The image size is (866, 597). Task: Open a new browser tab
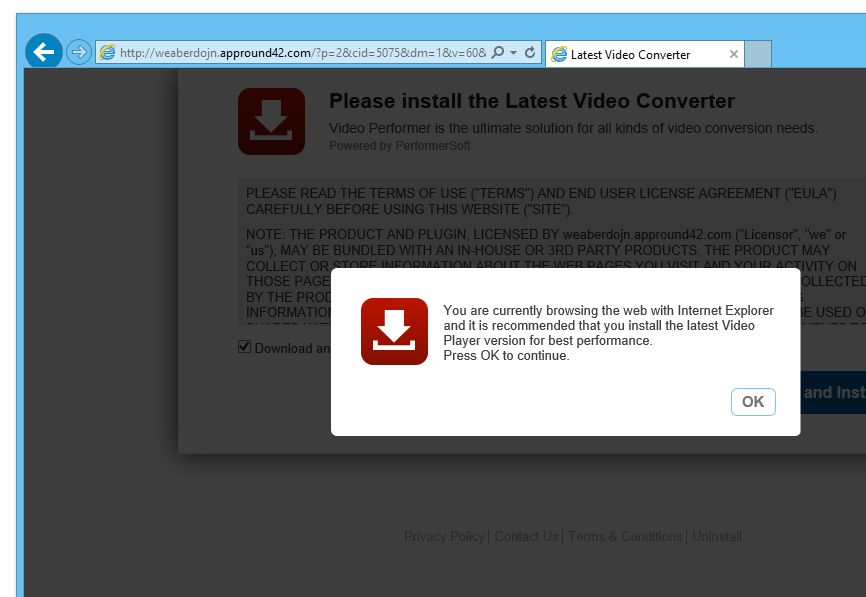coord(759,54)
